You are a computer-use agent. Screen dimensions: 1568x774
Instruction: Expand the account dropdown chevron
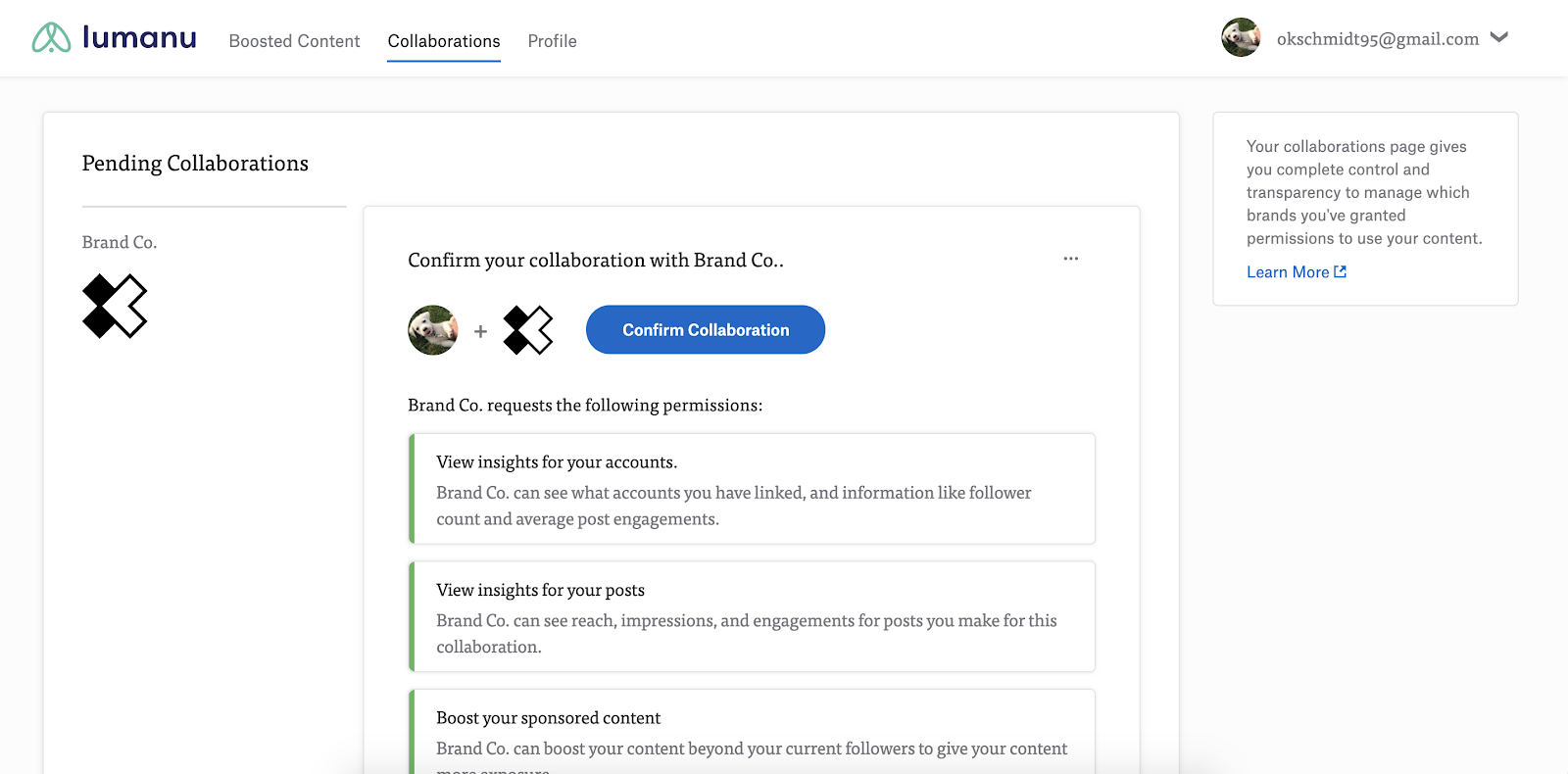pyautogui.click(x=1499, y=38)
